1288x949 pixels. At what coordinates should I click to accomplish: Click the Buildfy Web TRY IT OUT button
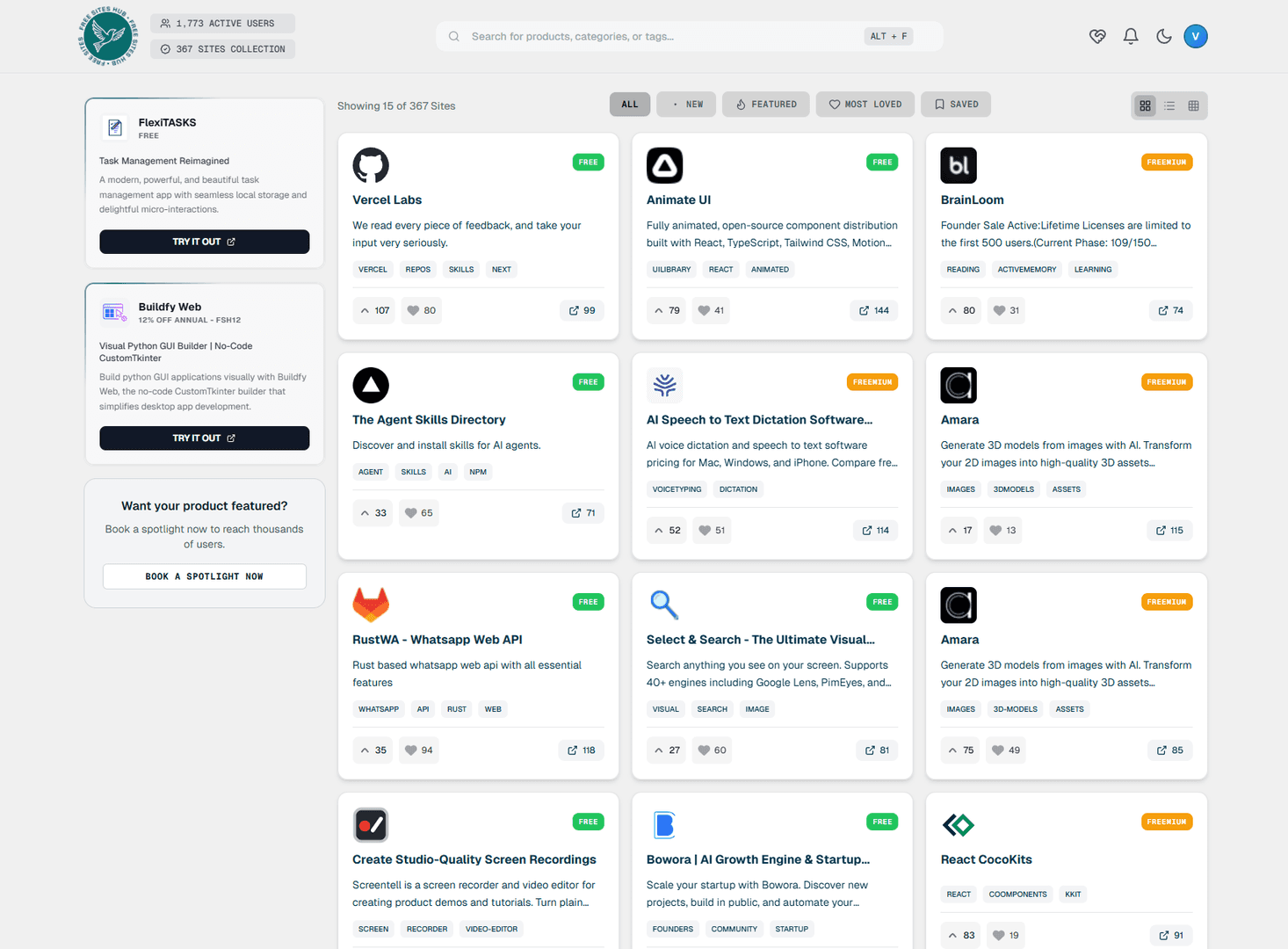click(x=204, y=438)
